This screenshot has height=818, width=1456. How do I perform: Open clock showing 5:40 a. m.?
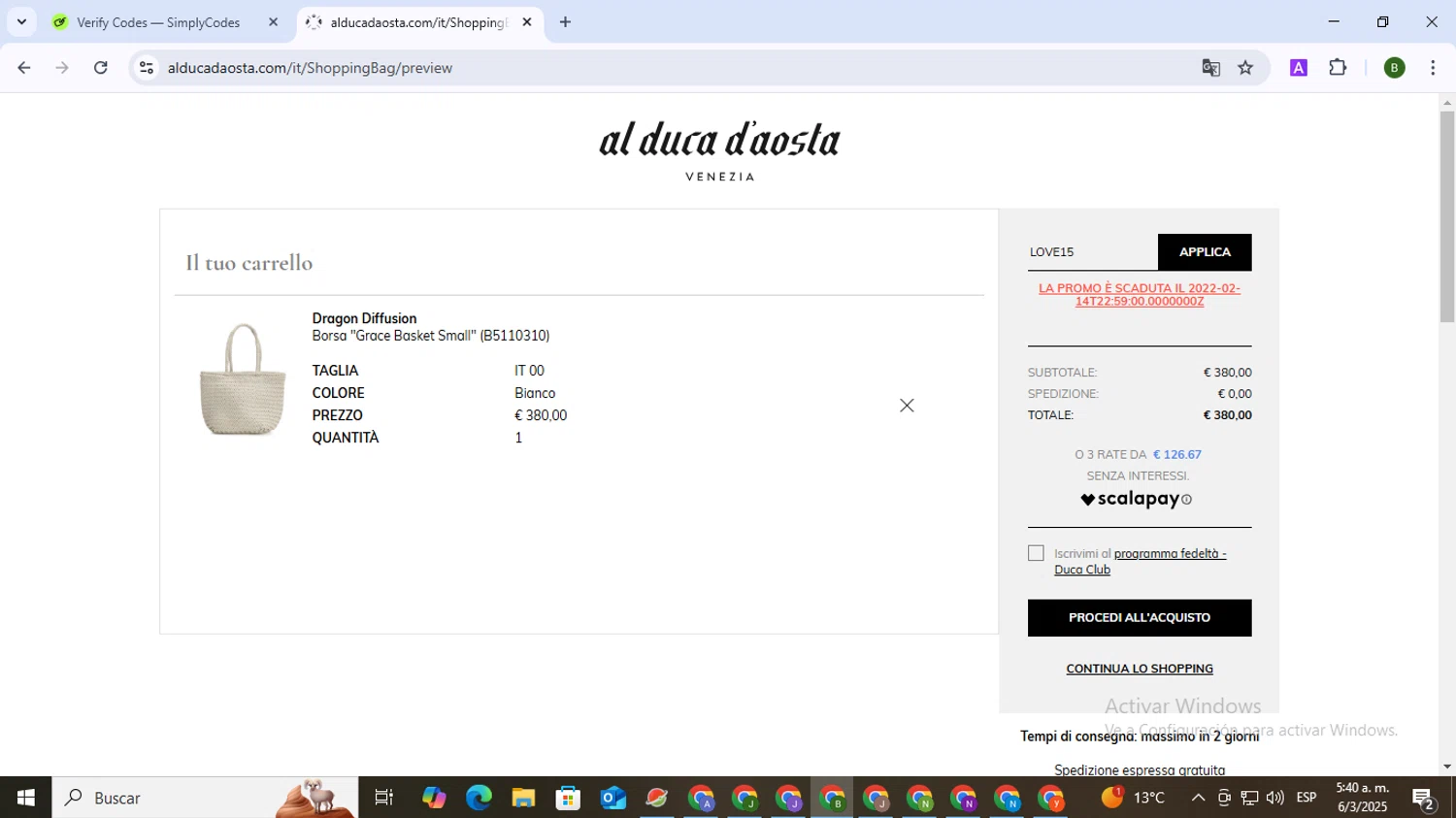1363,798
